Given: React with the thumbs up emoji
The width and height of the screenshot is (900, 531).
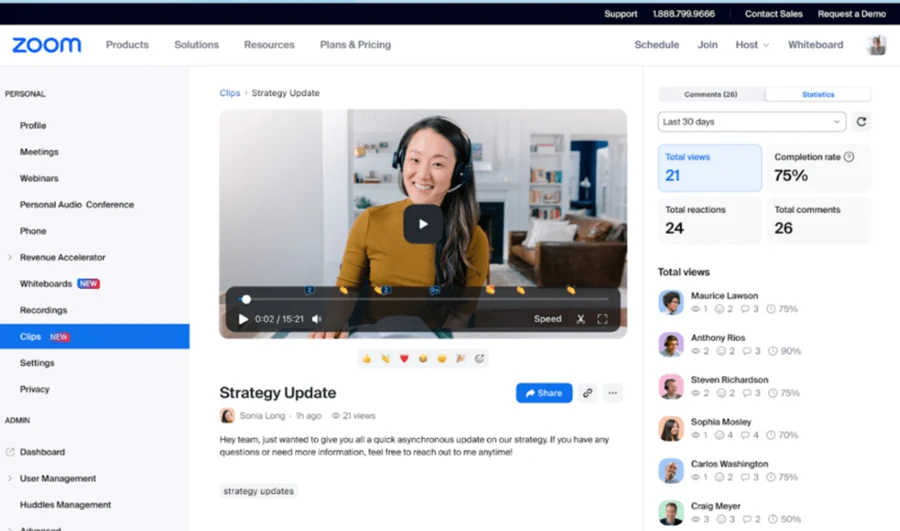Looking at the screenshot, I should [x=367, y=358].
